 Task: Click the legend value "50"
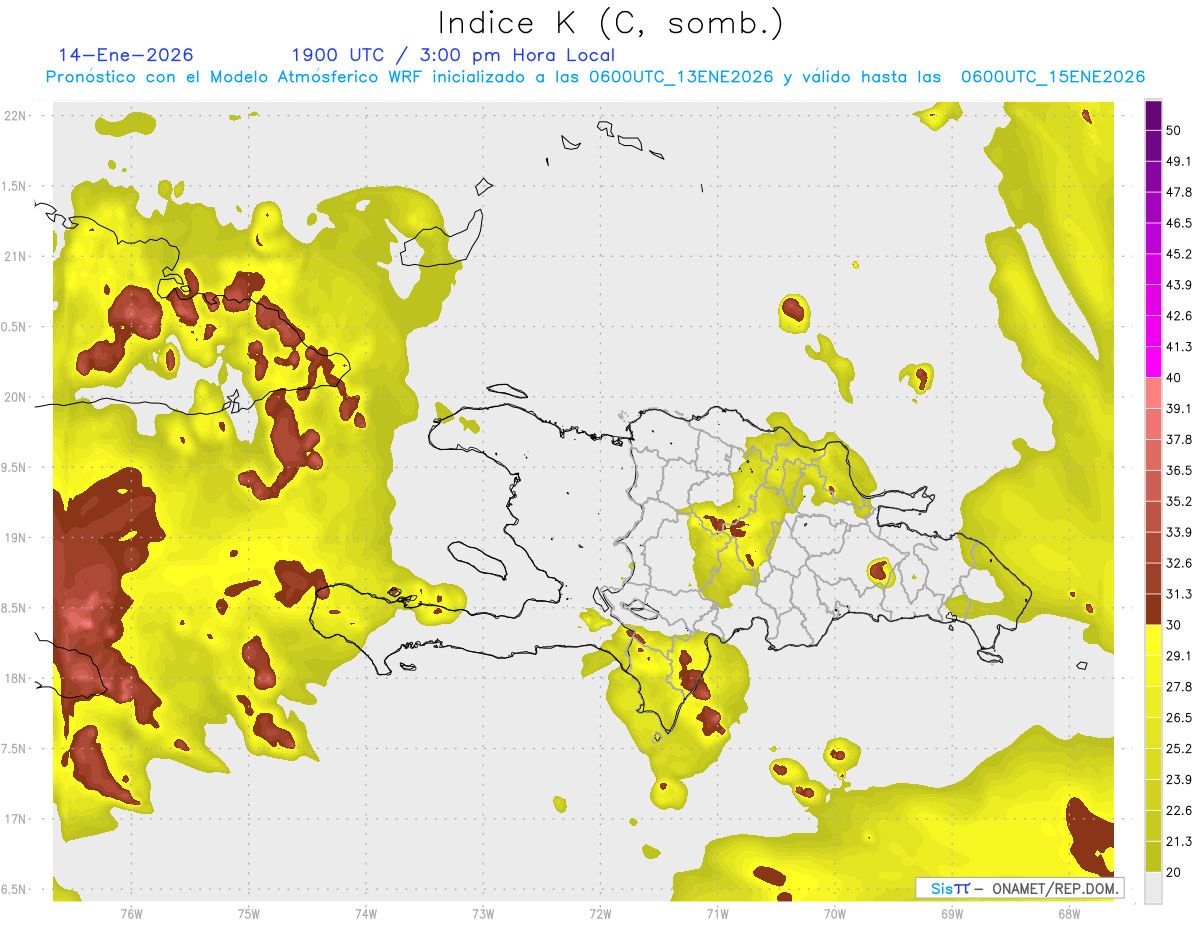click(1174, 130)
